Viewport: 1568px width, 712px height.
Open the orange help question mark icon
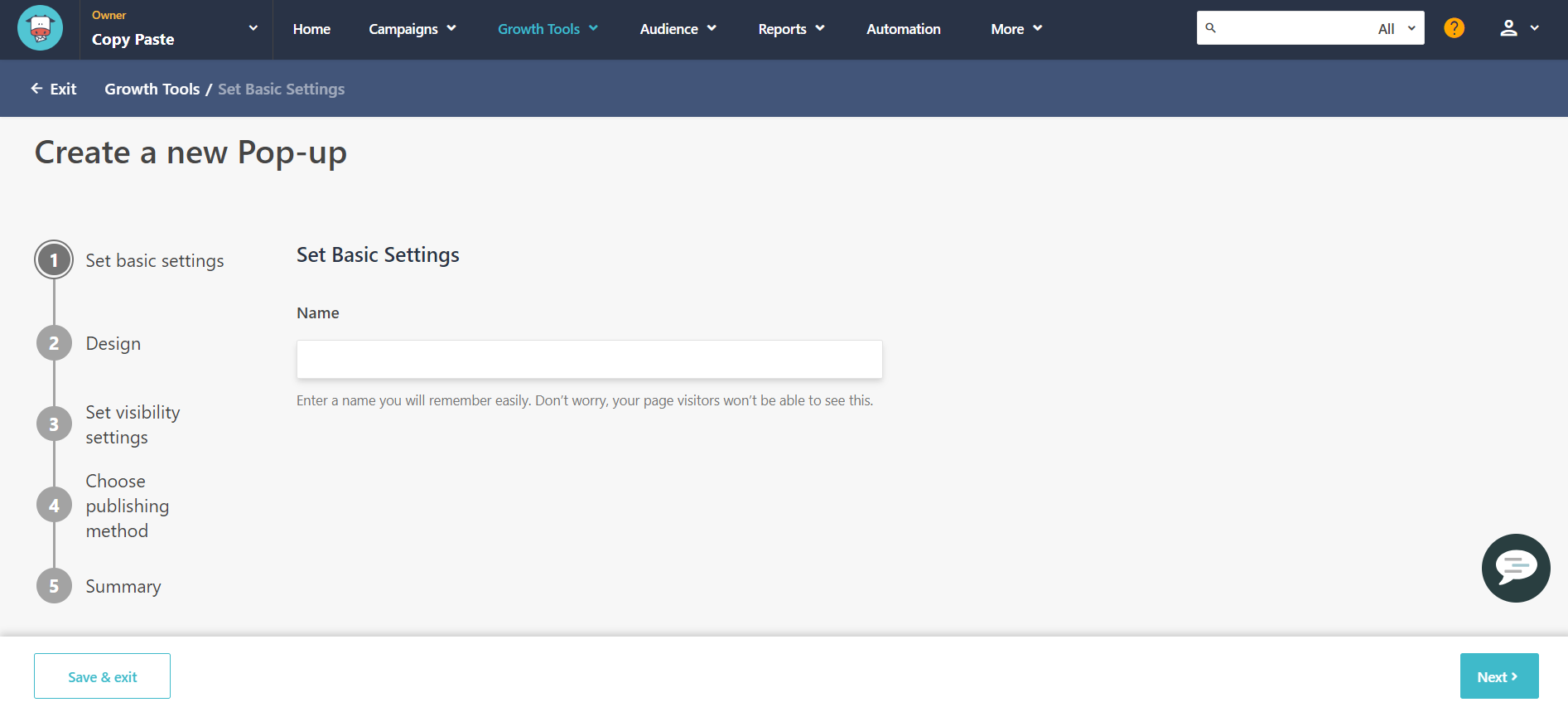tap(1454, 28)
